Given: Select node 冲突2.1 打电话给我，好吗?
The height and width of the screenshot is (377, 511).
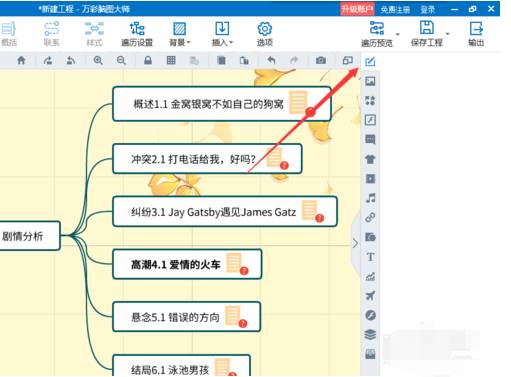Looking at the screenshot, I should tap(207, 159).
